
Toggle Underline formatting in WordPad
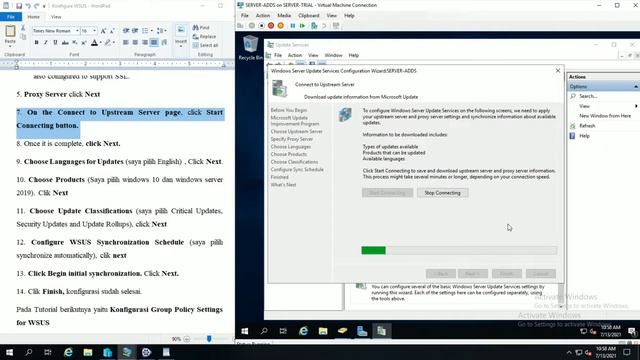pos(55,42)
